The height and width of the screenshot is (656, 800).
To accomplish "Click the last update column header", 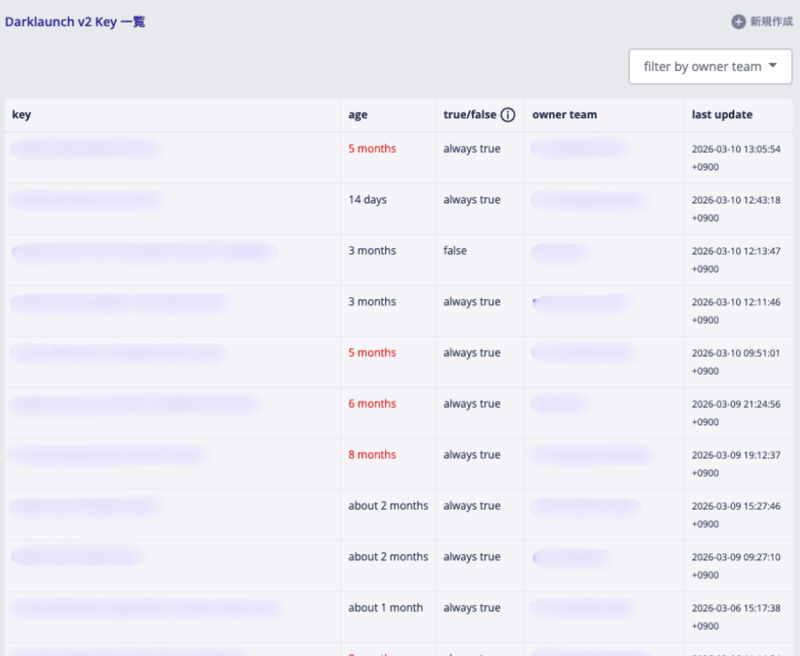I will [722, 115].
